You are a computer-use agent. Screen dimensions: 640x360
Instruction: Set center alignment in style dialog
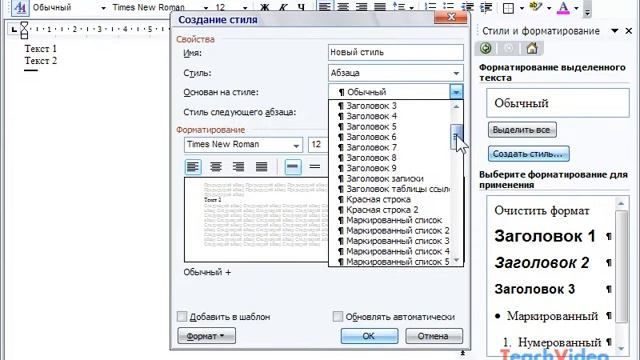coord(216,167)
